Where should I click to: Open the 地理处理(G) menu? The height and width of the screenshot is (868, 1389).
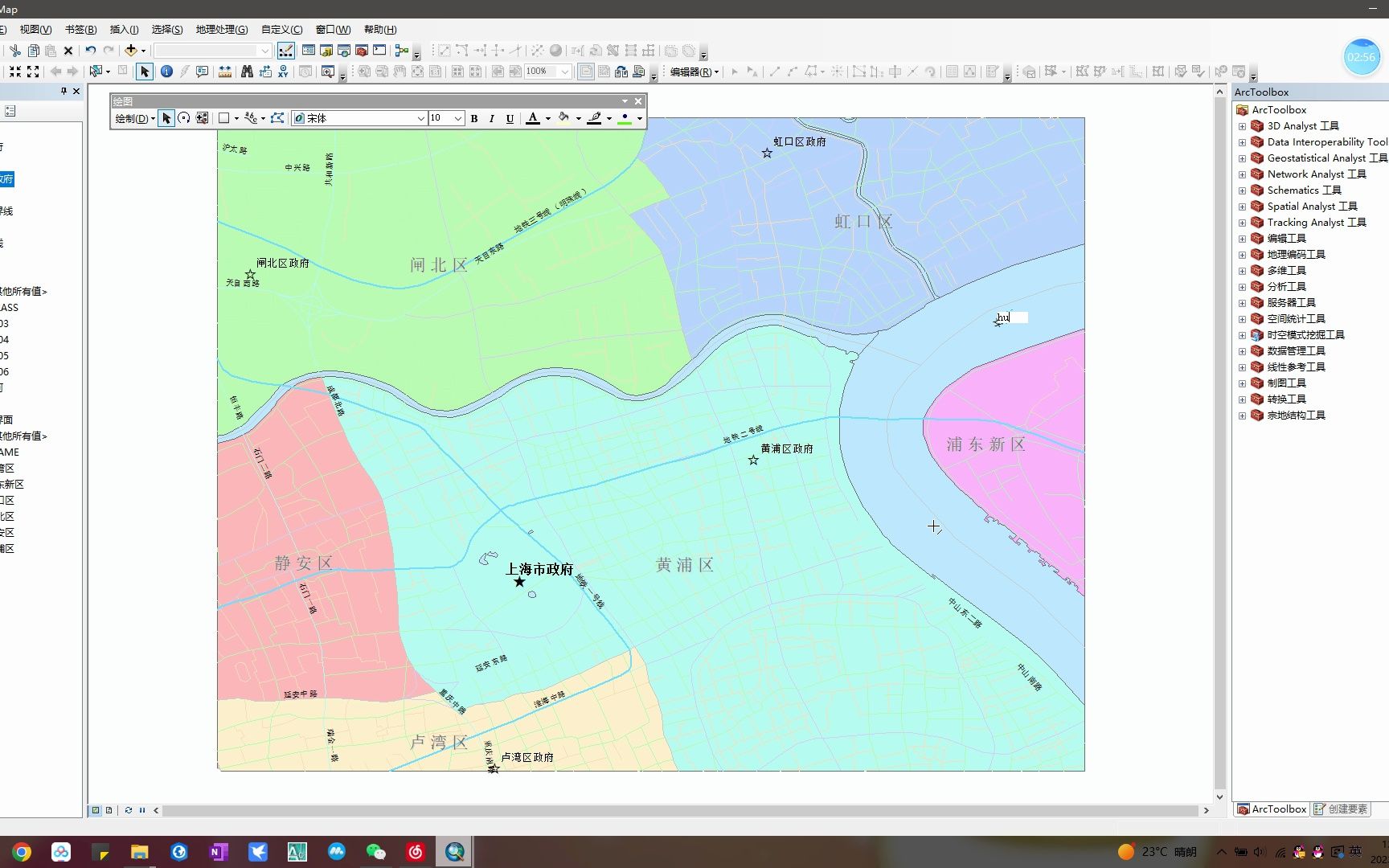click(x=222, y=29)
